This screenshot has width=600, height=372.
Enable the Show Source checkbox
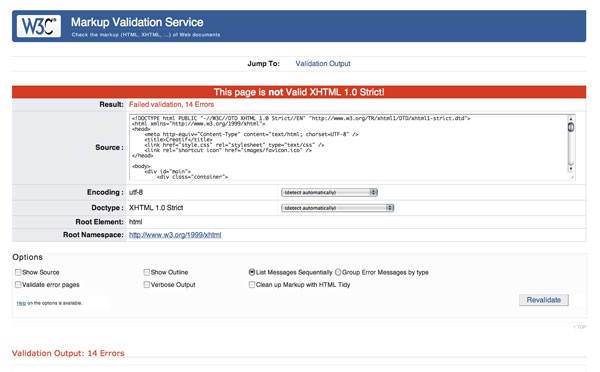pyautogui.click(x=18, y=272)
